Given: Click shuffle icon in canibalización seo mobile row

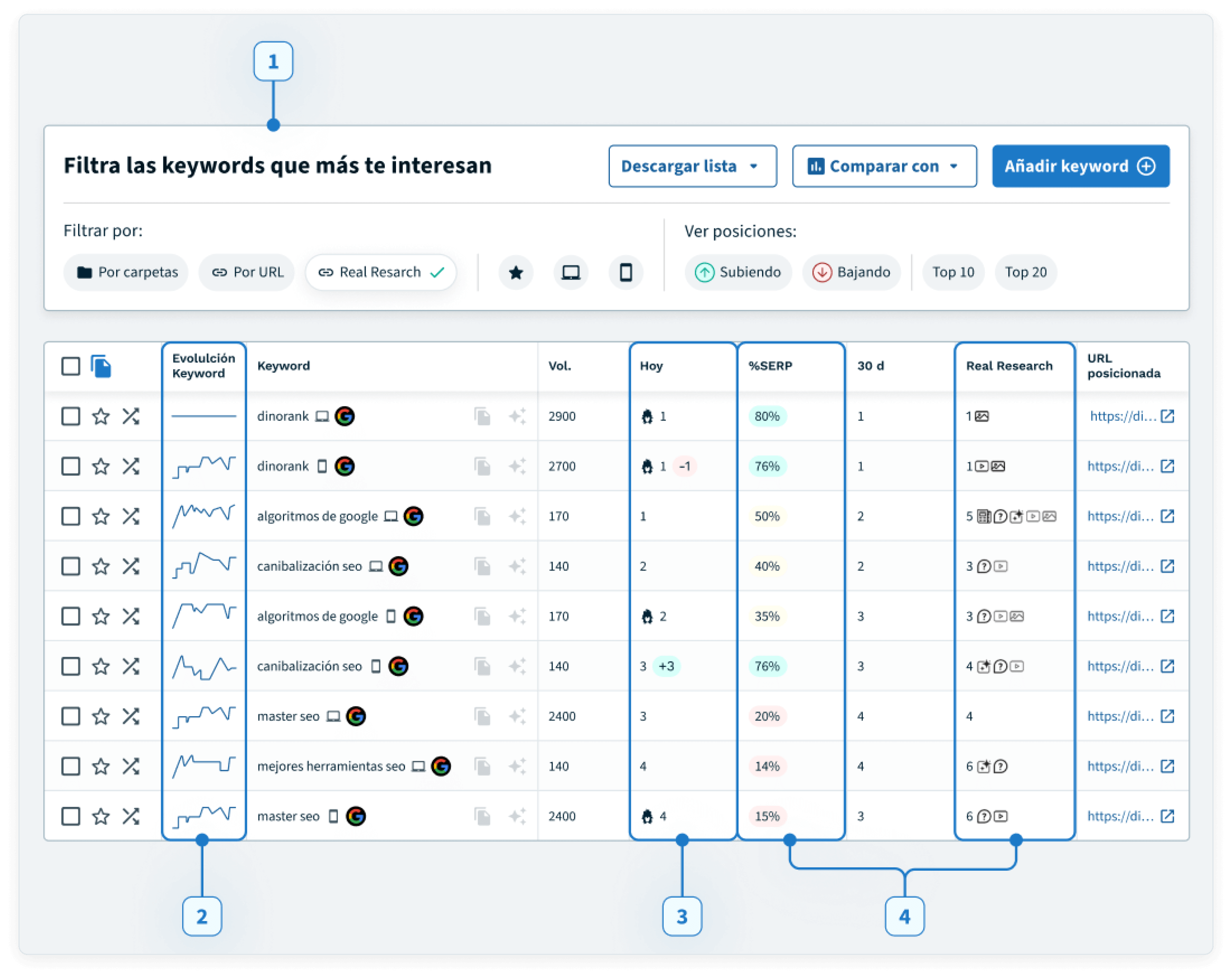Looking at the screenshot, I should coord(131,666).
